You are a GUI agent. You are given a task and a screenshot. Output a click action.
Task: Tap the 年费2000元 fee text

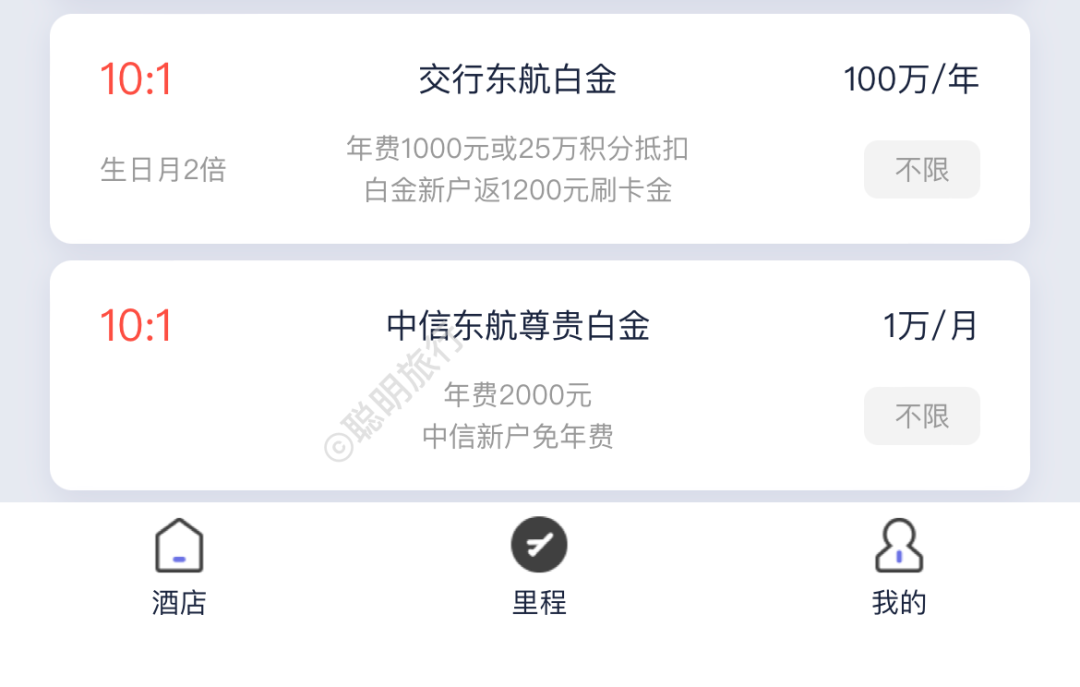(x=517, y=395)
